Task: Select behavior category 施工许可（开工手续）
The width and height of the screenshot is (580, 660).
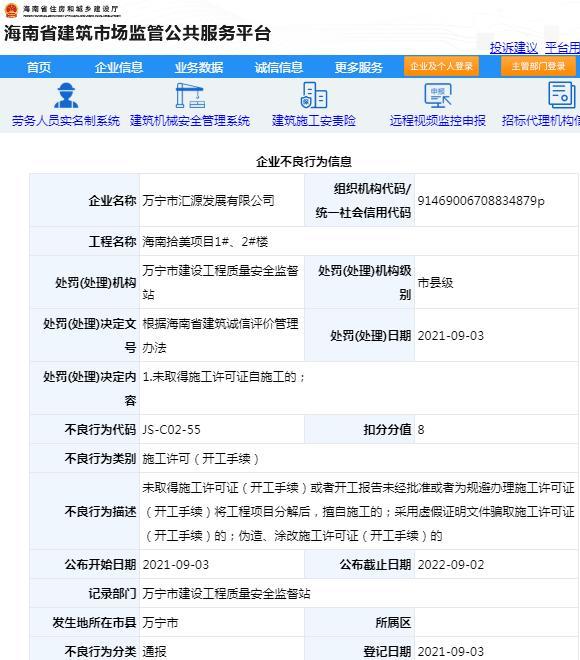Action: click(200, 458)
